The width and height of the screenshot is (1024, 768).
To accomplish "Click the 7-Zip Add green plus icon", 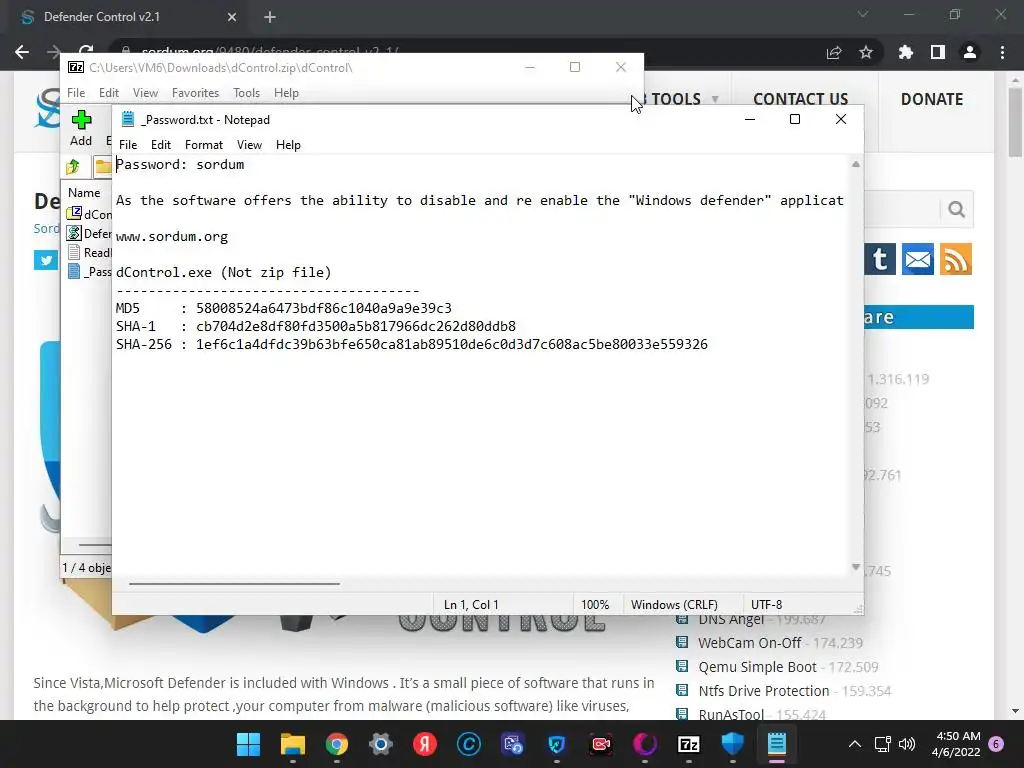I will pos(81,120).
